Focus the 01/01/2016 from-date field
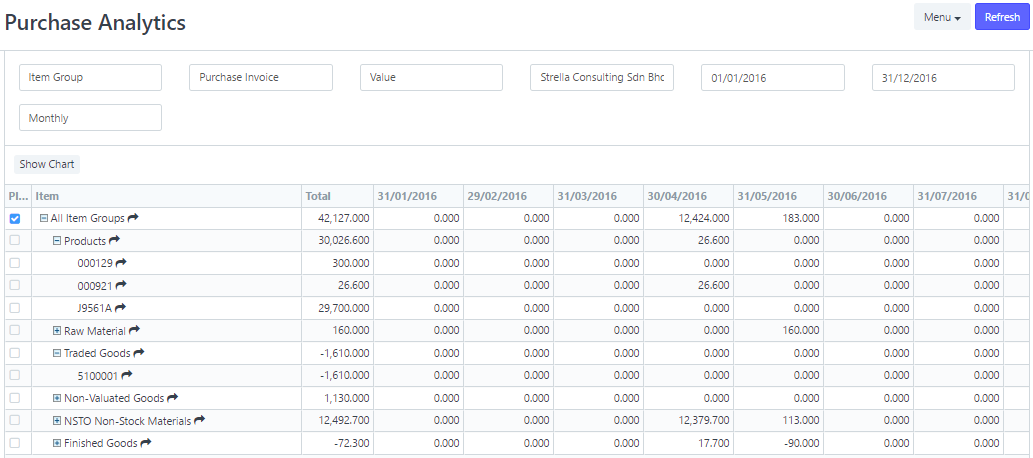 773,77
